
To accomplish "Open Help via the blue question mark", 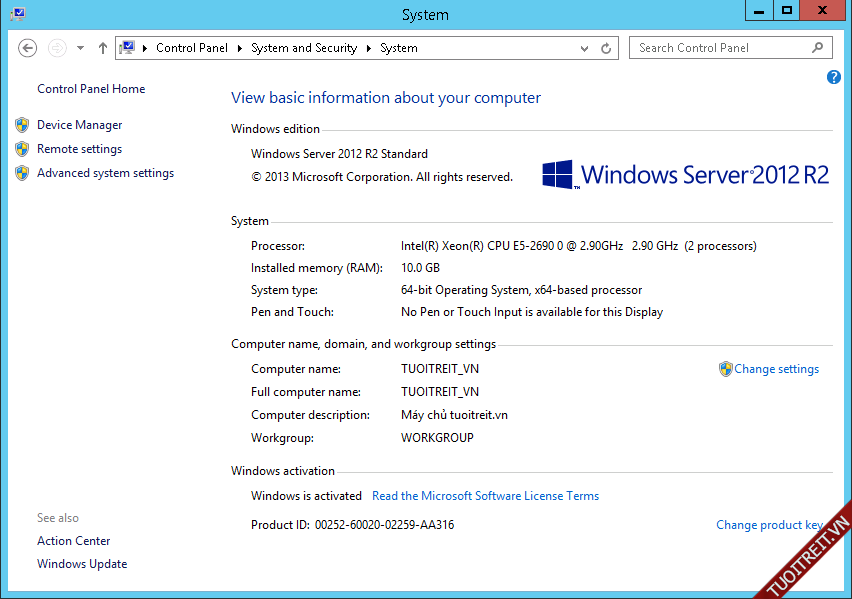I will [834, 77].
